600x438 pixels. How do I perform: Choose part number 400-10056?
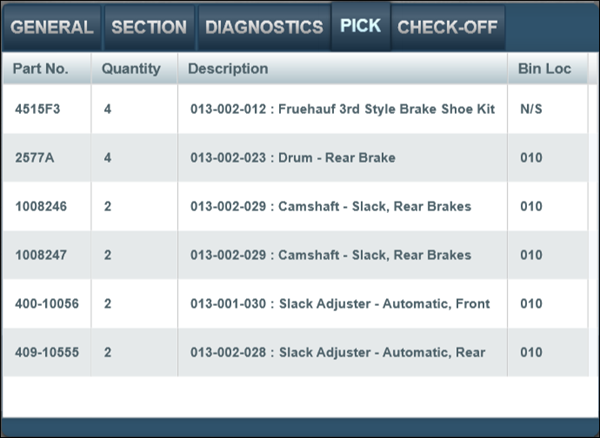click(48, 303)
